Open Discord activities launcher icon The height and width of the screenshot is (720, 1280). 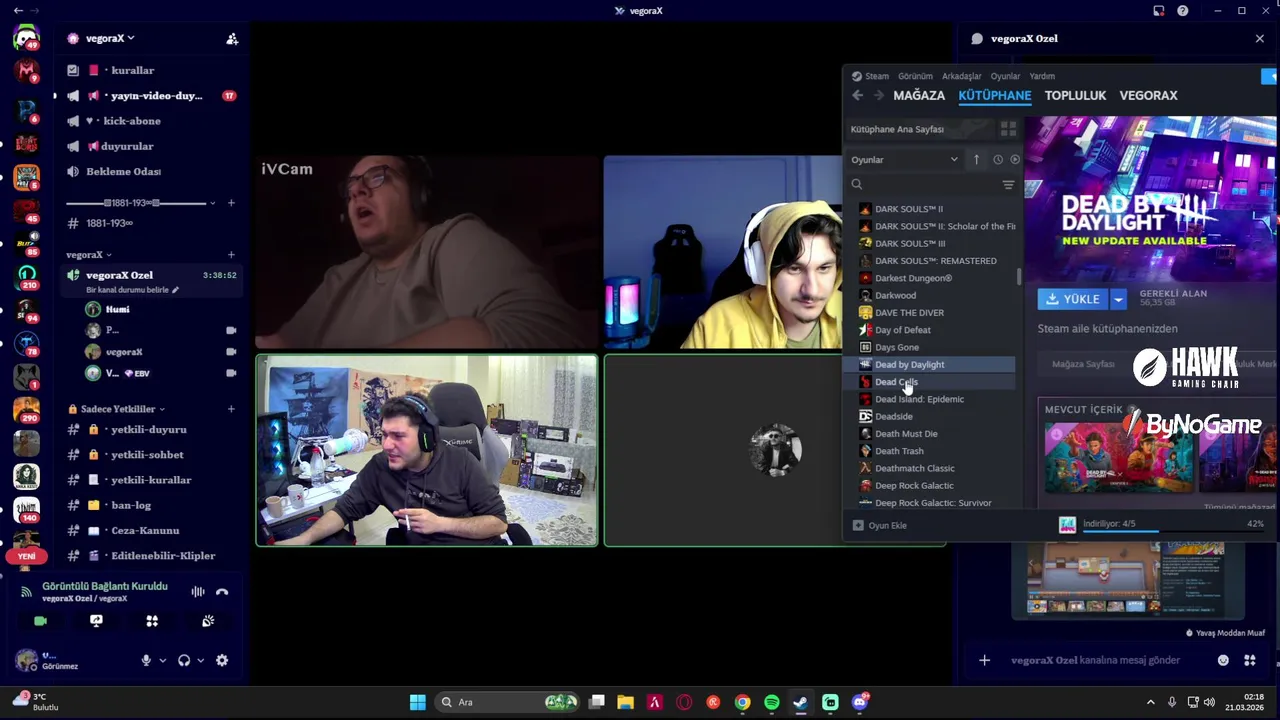(152, 621)
